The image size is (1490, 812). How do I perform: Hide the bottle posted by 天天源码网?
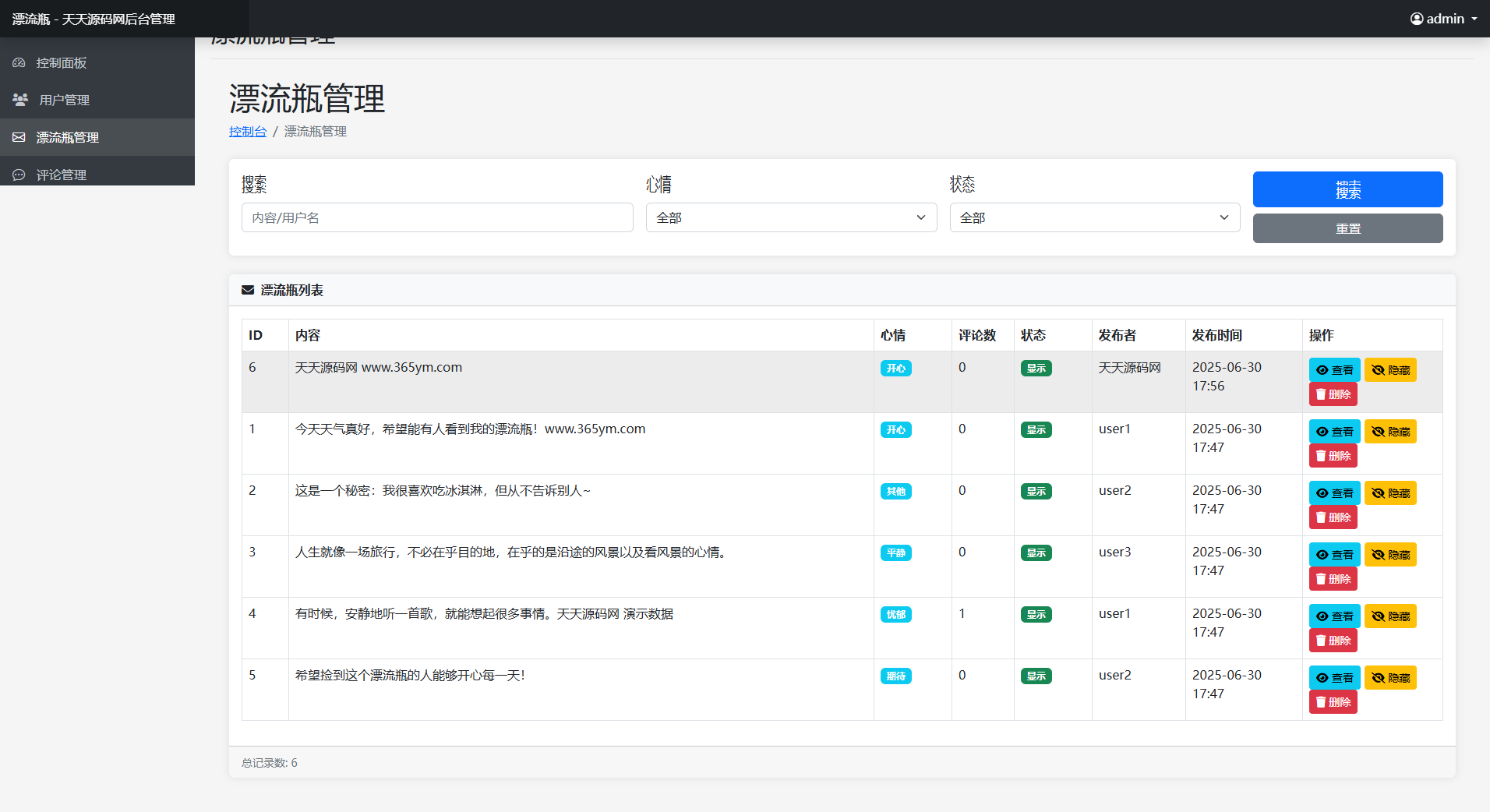click(1390, 370)
